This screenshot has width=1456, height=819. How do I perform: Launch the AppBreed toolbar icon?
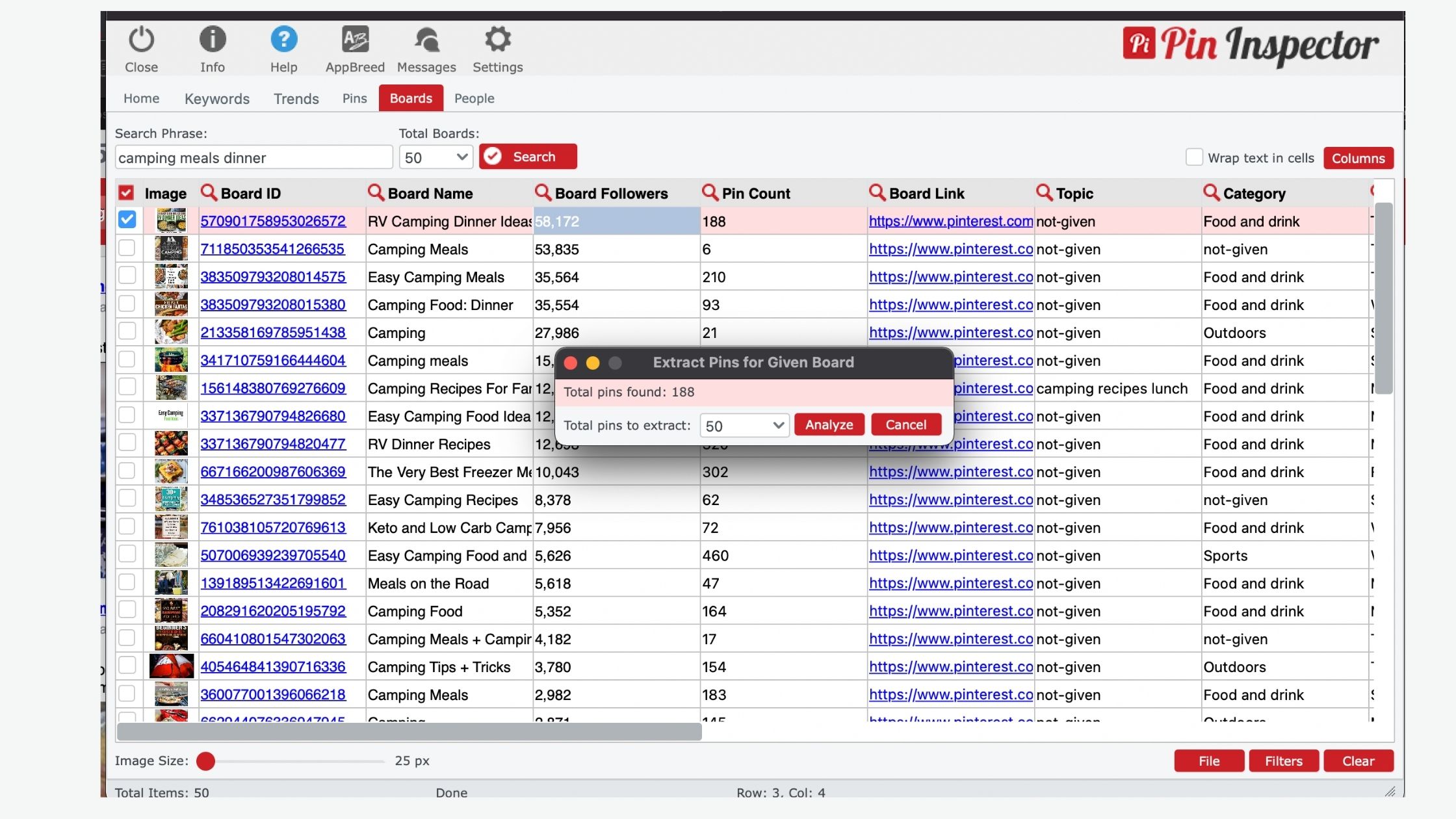[355, 40]
